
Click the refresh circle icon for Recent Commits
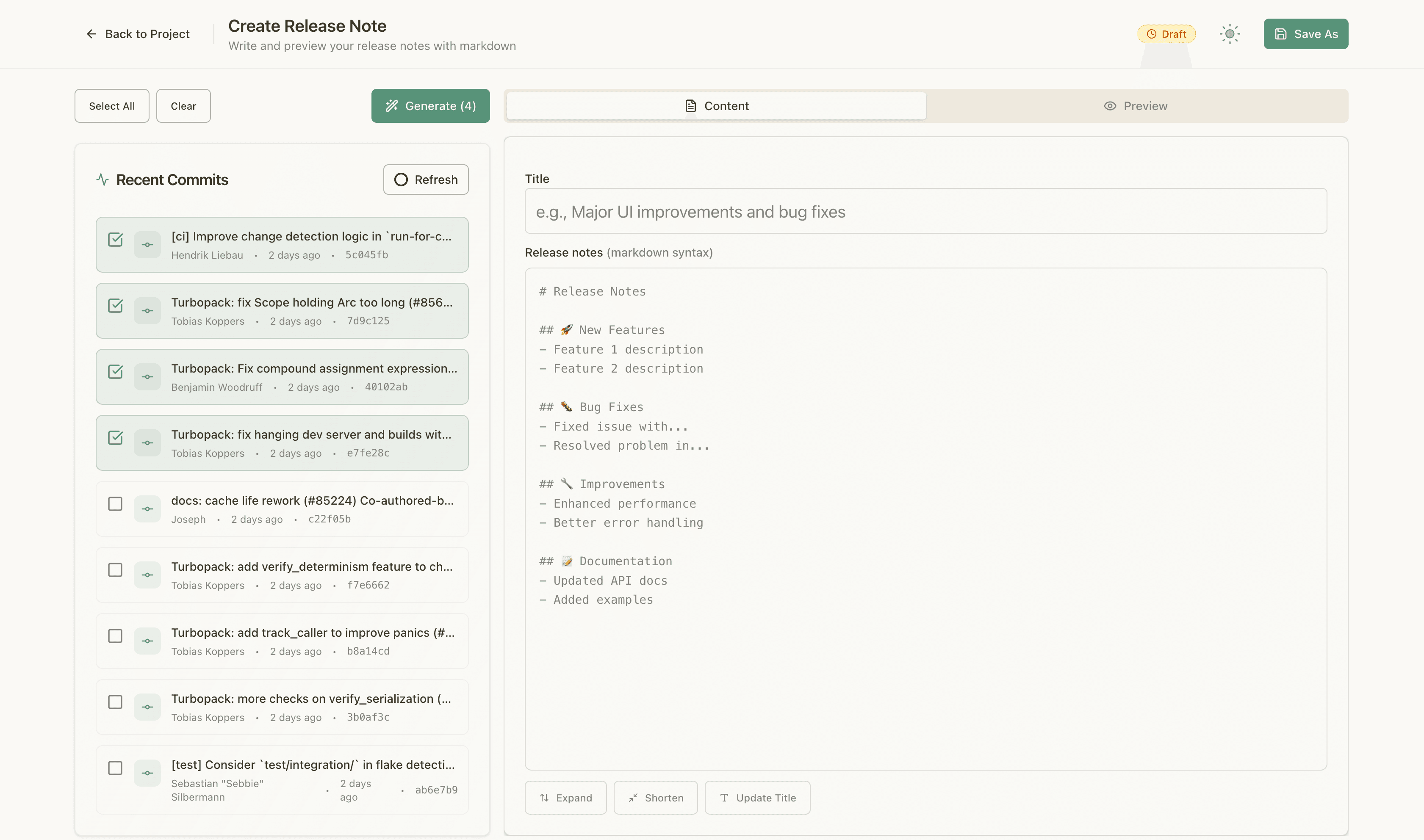(x=402, y=180)
